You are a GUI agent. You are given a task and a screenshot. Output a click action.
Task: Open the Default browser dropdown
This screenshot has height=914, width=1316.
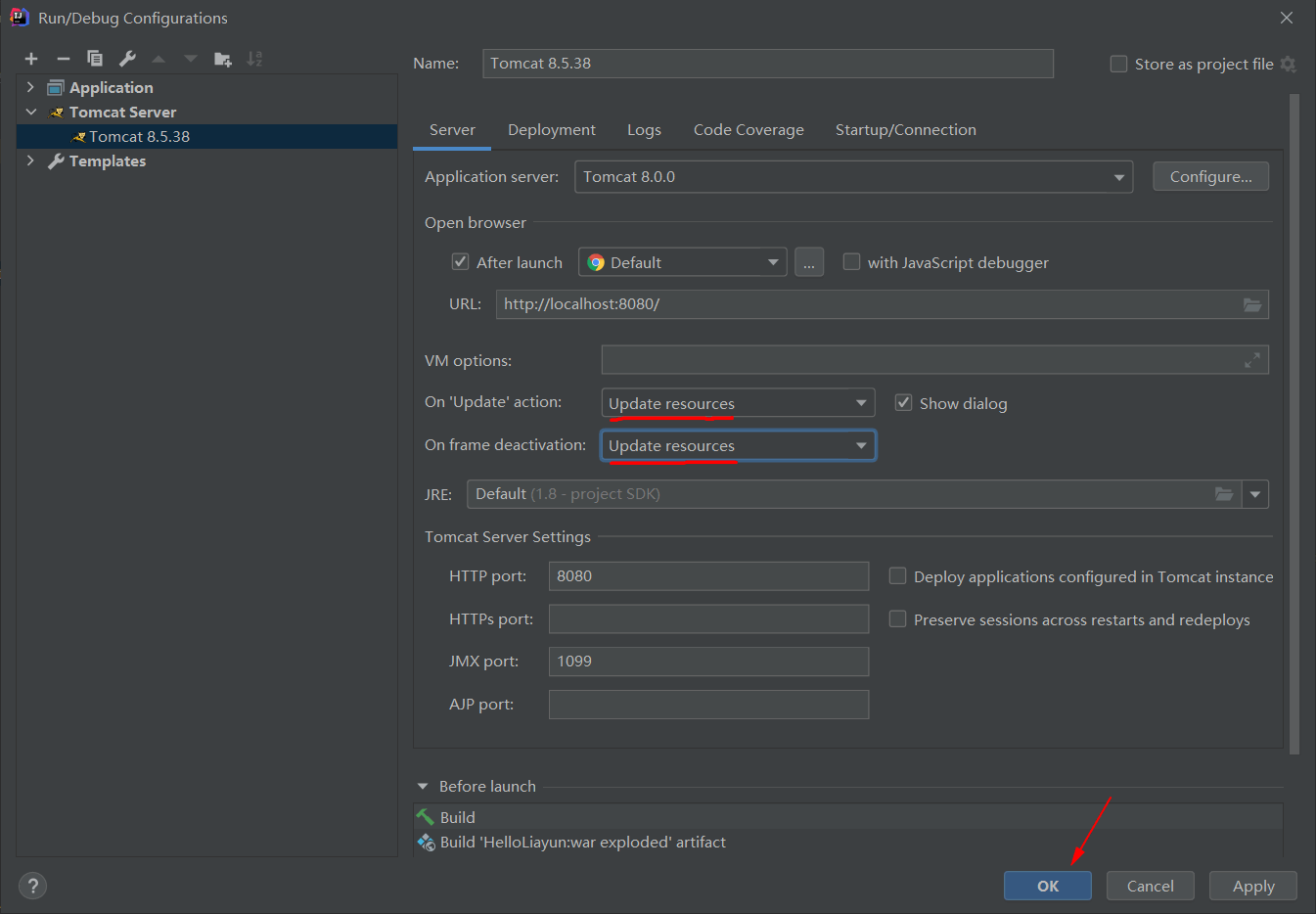[683, 262]
